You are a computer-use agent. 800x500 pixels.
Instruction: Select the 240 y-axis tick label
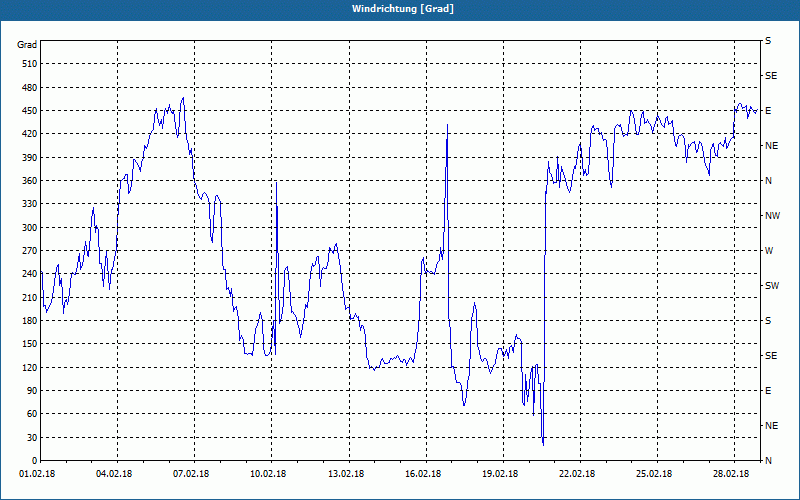pyautogui.click(x=30, y=274)
